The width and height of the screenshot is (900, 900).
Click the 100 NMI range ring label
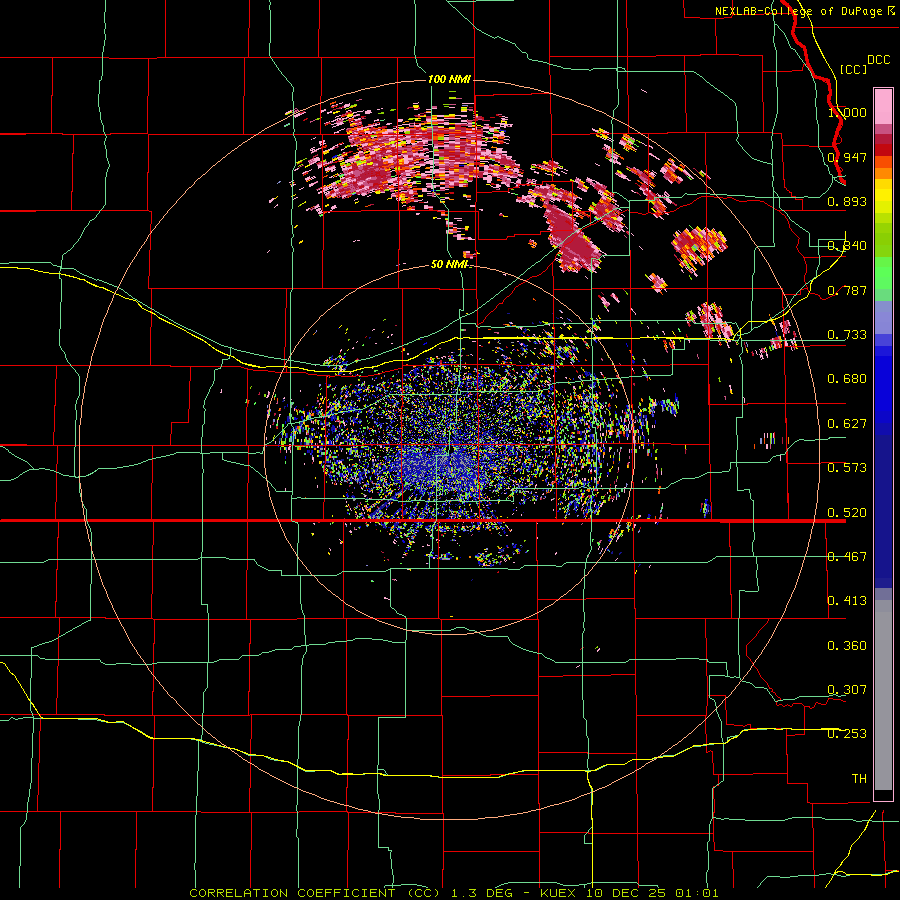click(x=449, y=79)
